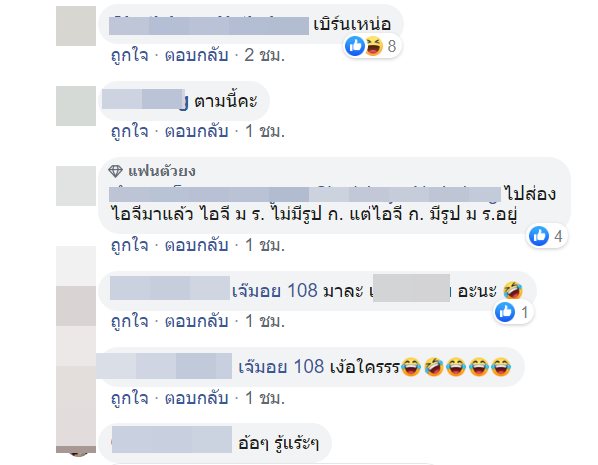Screen dimensions: 598x465
Task: Open the เจ๊มอย 108 mention before เง้อใครรร
Action: [281, 367]
